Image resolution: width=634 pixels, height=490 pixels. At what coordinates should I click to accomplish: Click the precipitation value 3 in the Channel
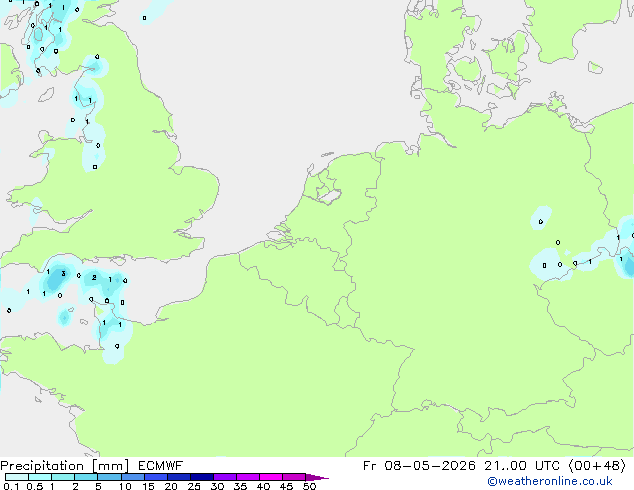[63, 274]
